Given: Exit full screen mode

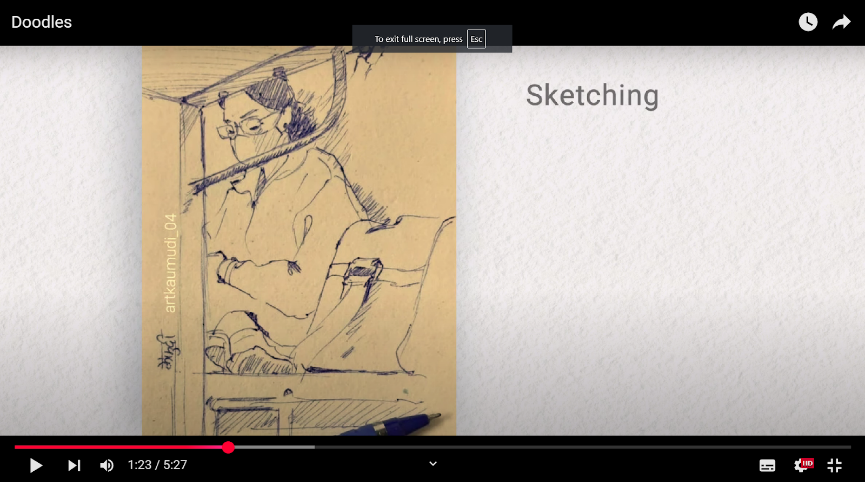Looking at the screenshot, I should click(834, 465).
